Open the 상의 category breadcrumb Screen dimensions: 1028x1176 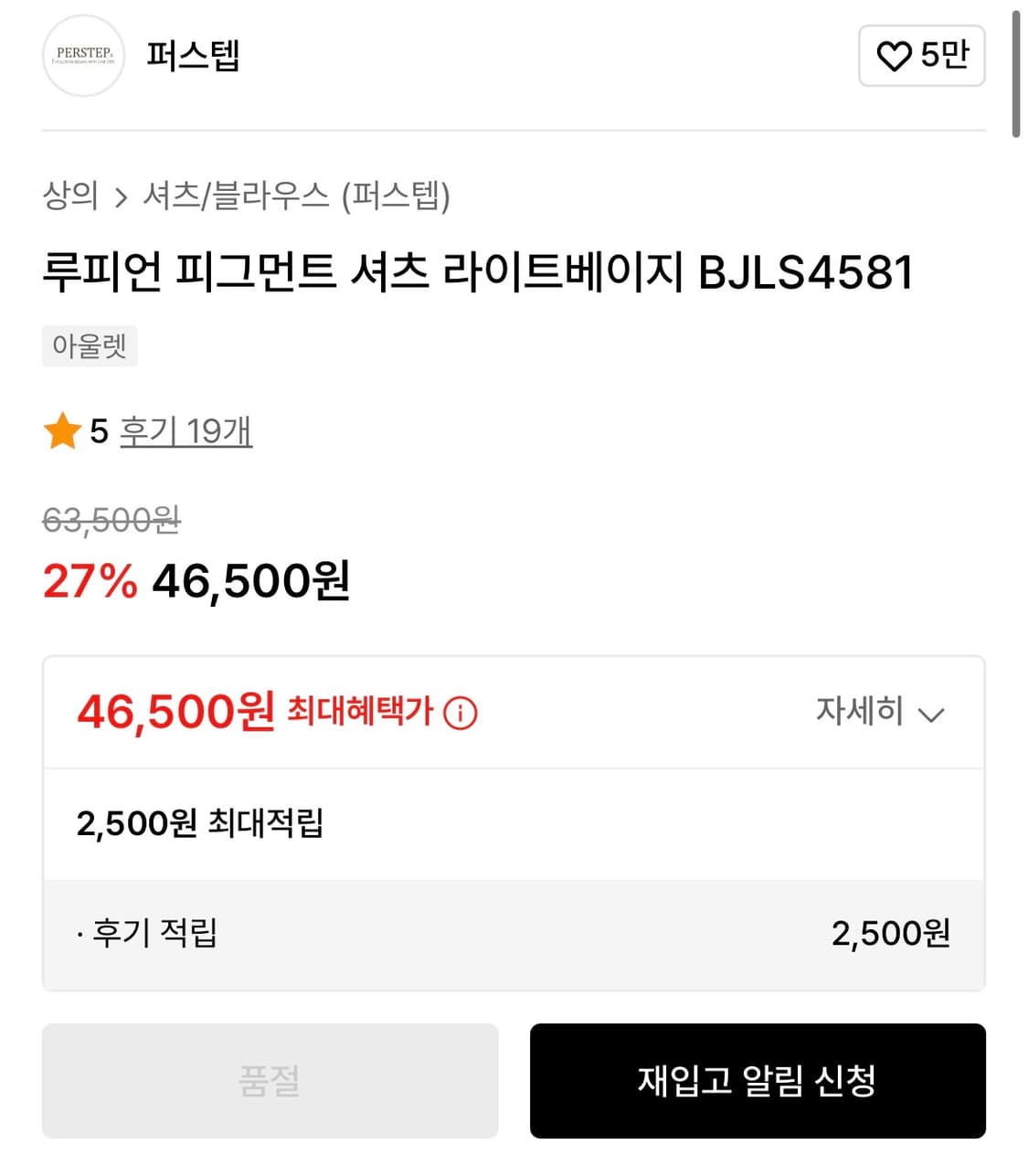point(71,195)
